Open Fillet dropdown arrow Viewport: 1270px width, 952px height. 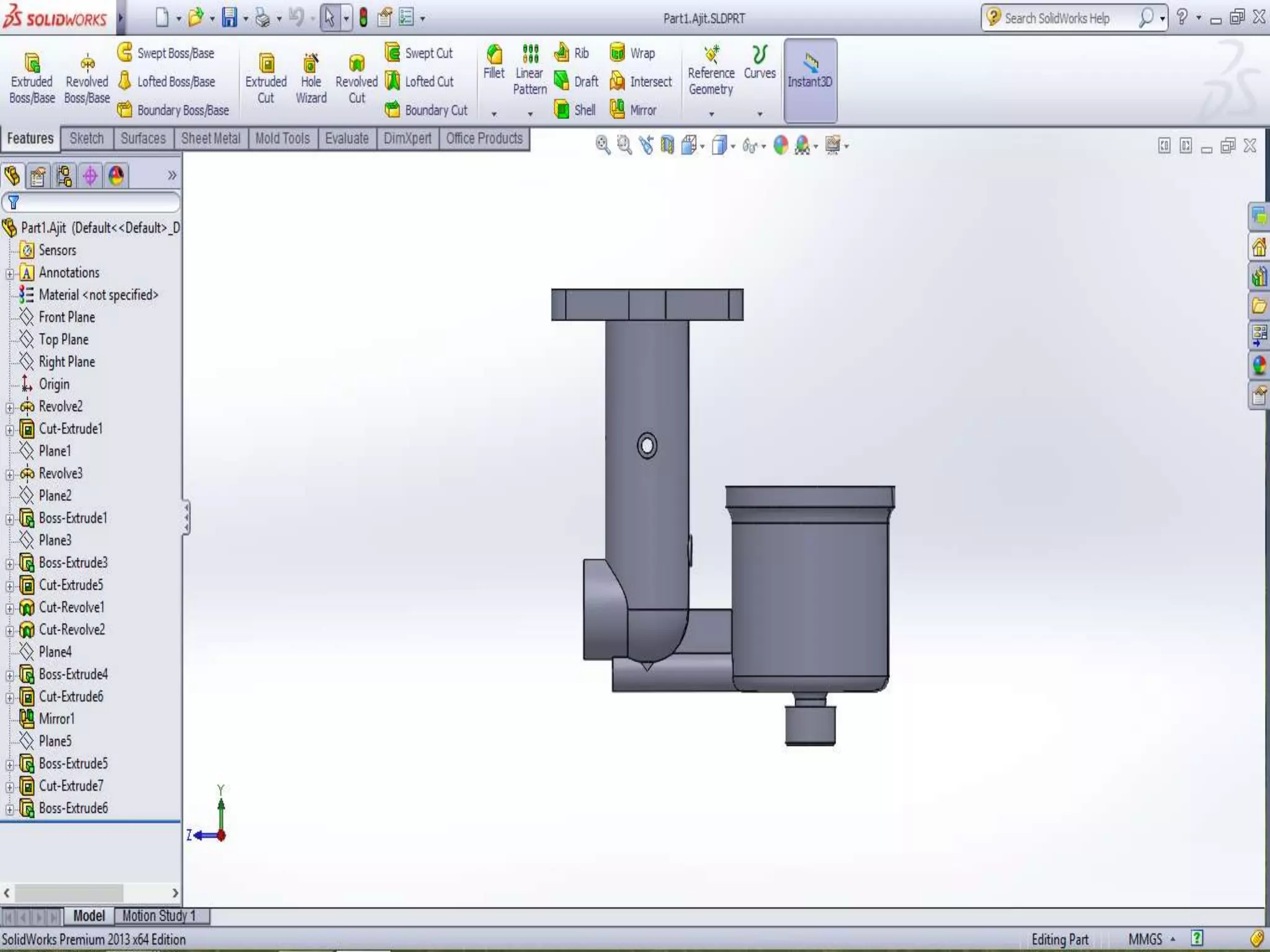click(494, 113)
